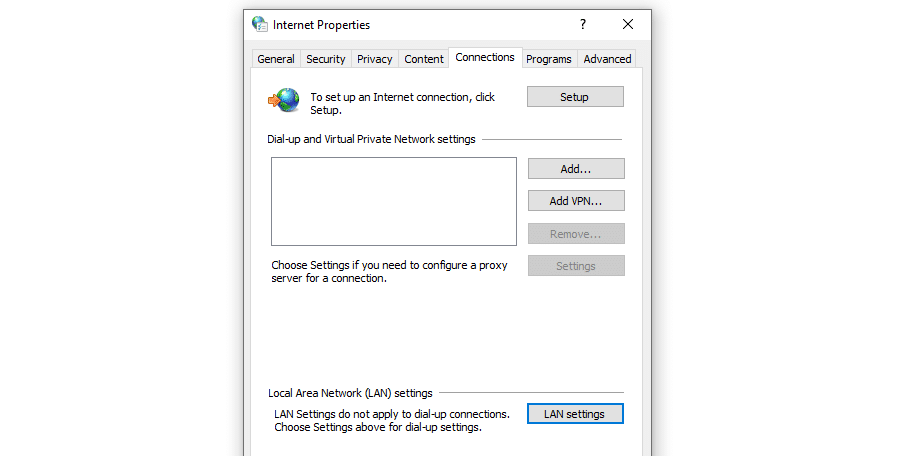
Task: Switch to the Advanced tab
Action: [608, 59]
